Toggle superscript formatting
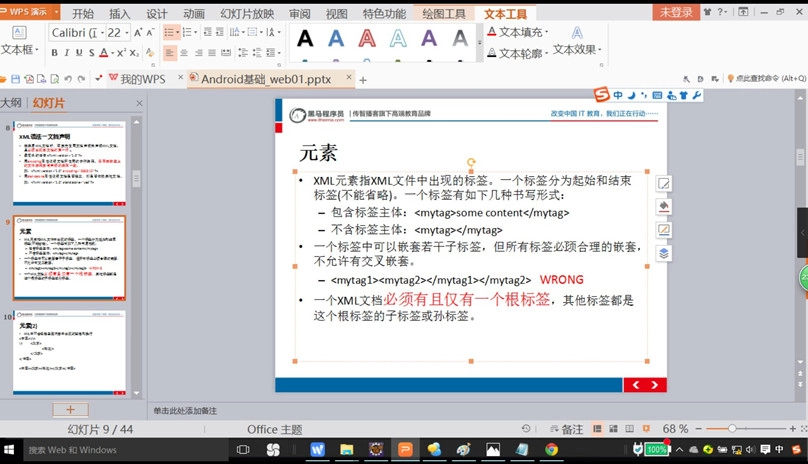The width and height of the screenshot is (808, 464). (121, 53)
